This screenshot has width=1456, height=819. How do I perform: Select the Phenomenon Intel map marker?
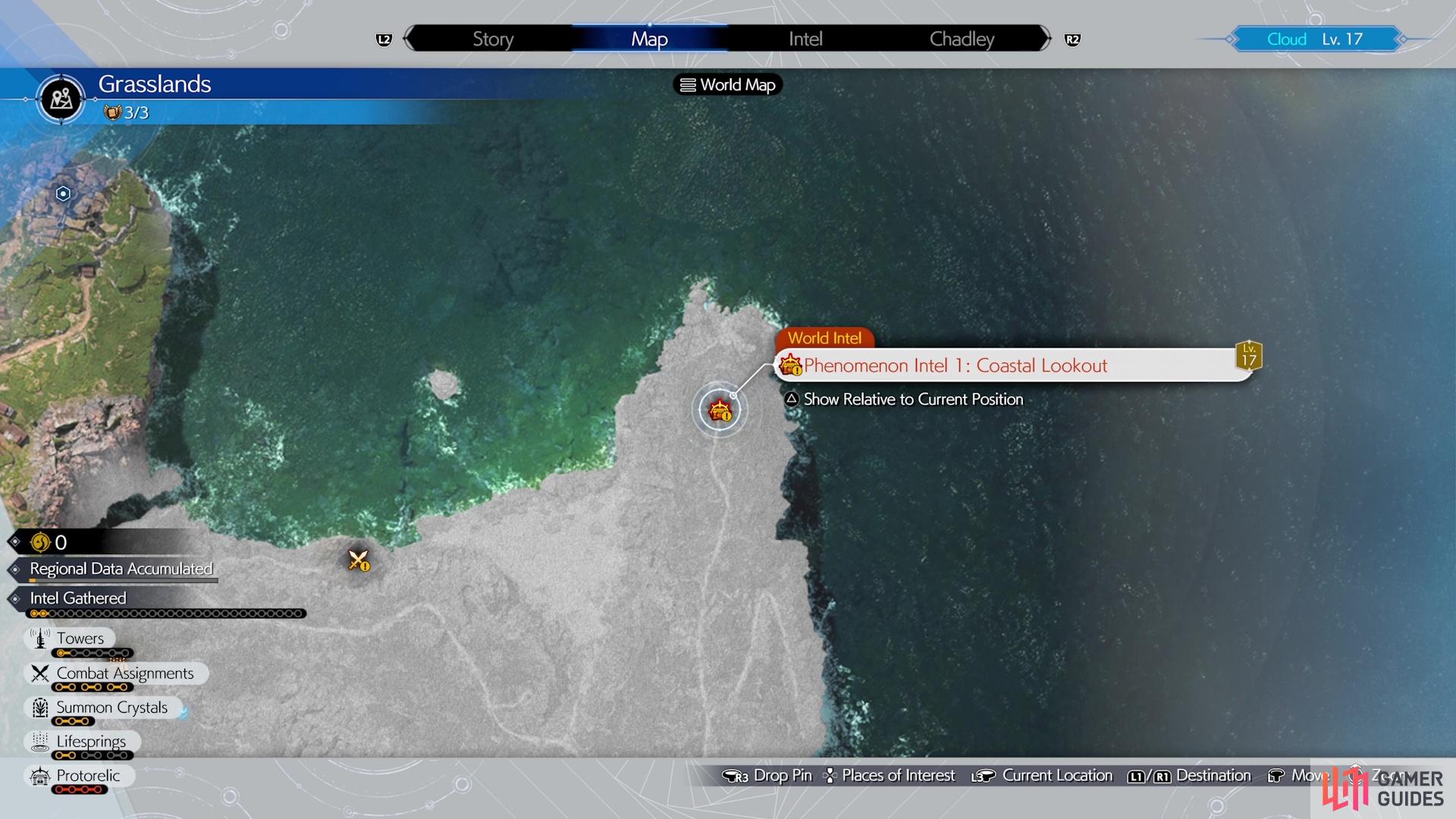tap(719, 410)
